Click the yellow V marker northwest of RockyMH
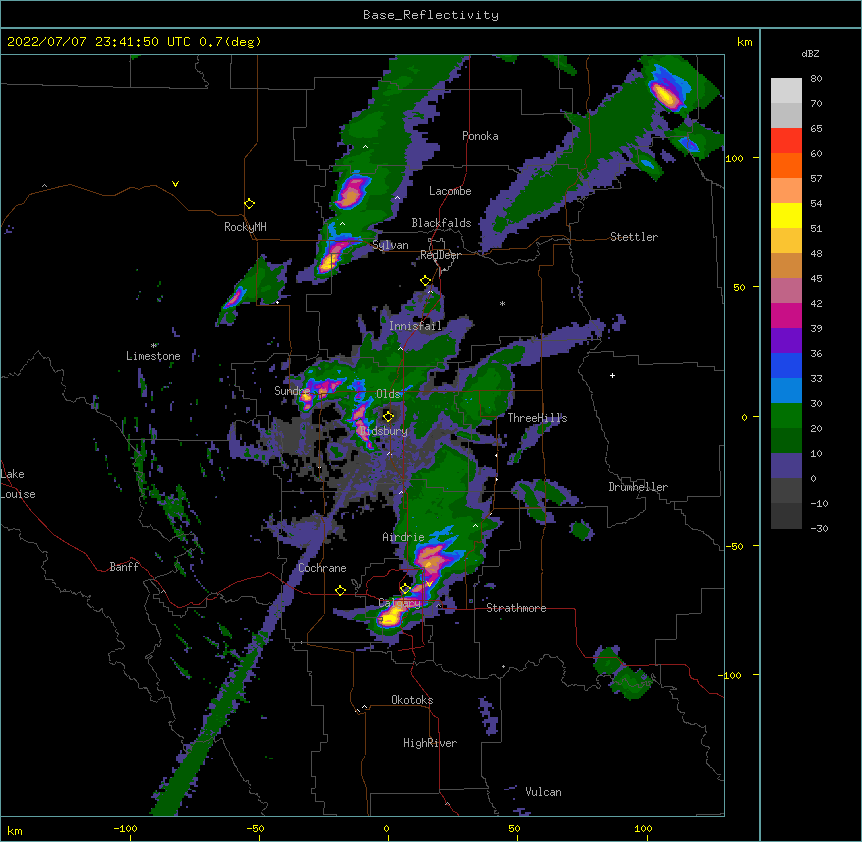862x842 pixels. tap(175, 184)
